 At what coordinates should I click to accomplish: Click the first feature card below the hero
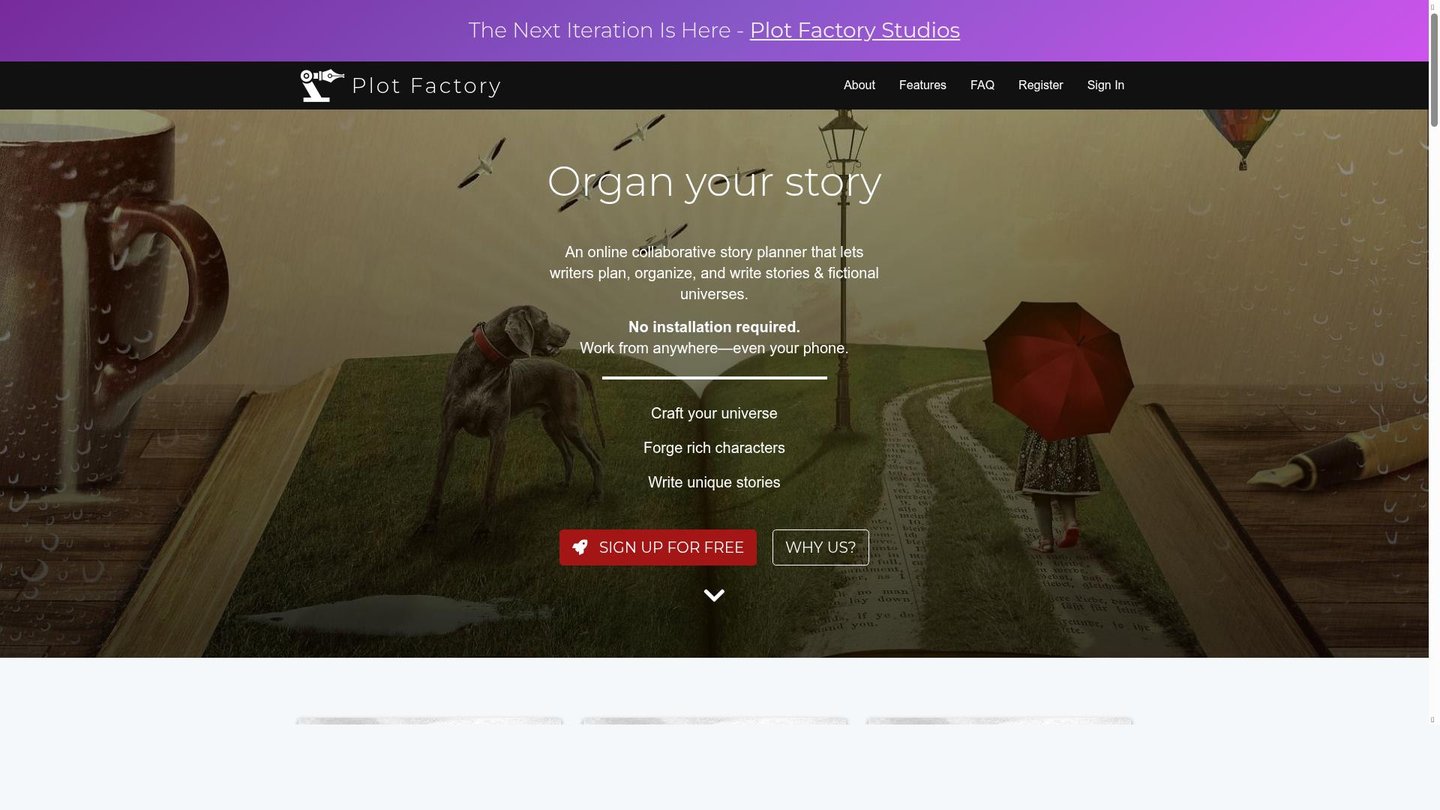pyautogui.click(x=429, y=720)
